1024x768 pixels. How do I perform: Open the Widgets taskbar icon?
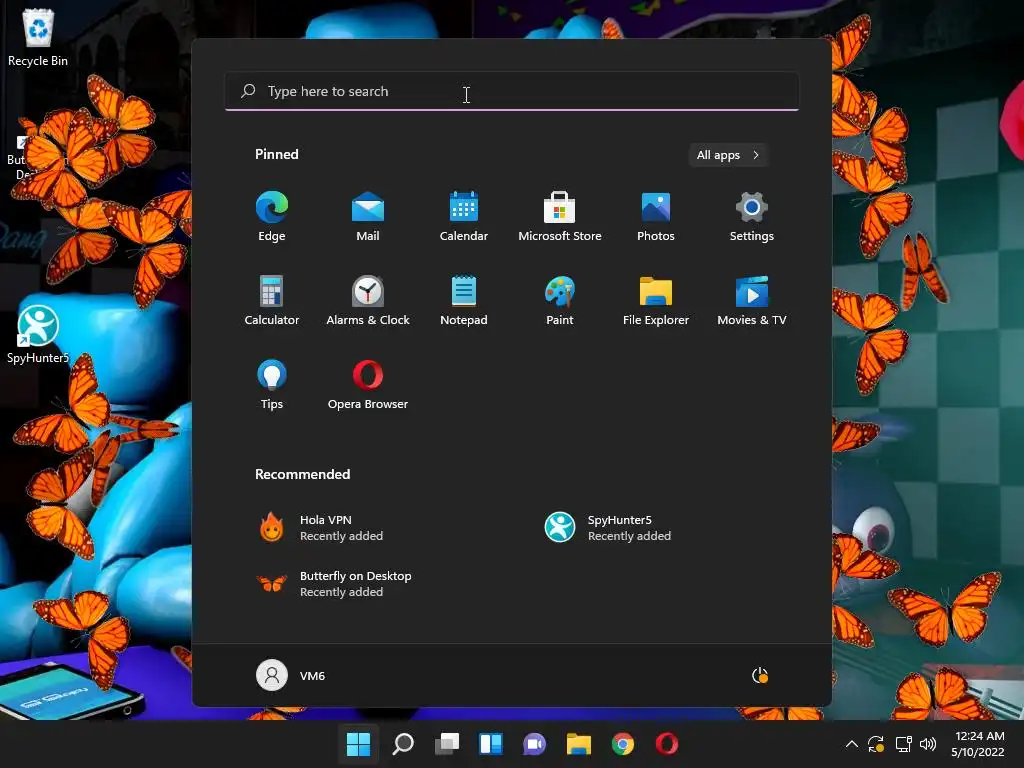[490, 744]
